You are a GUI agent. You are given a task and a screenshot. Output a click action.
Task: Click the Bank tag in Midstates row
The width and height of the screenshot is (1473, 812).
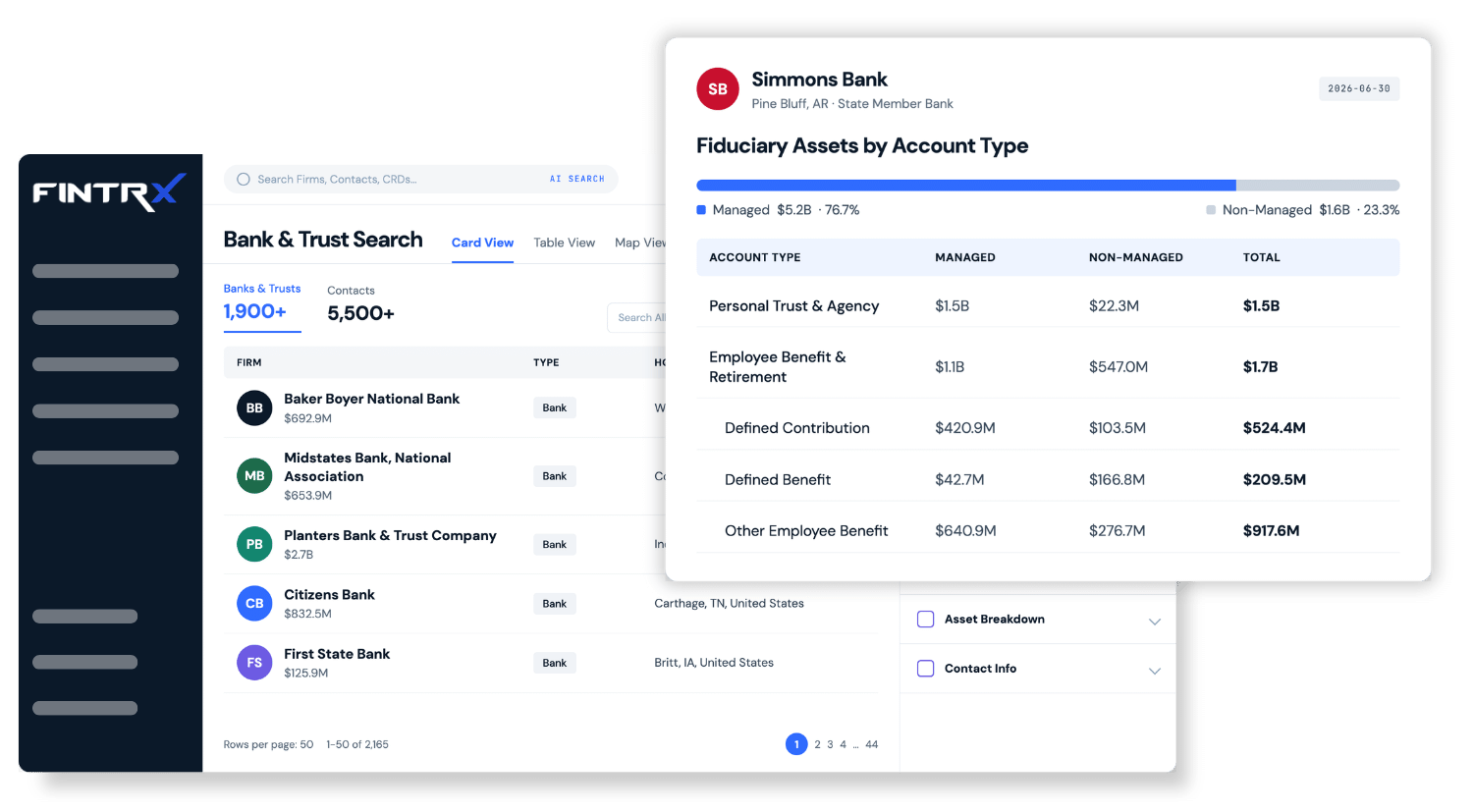point(555,476)
